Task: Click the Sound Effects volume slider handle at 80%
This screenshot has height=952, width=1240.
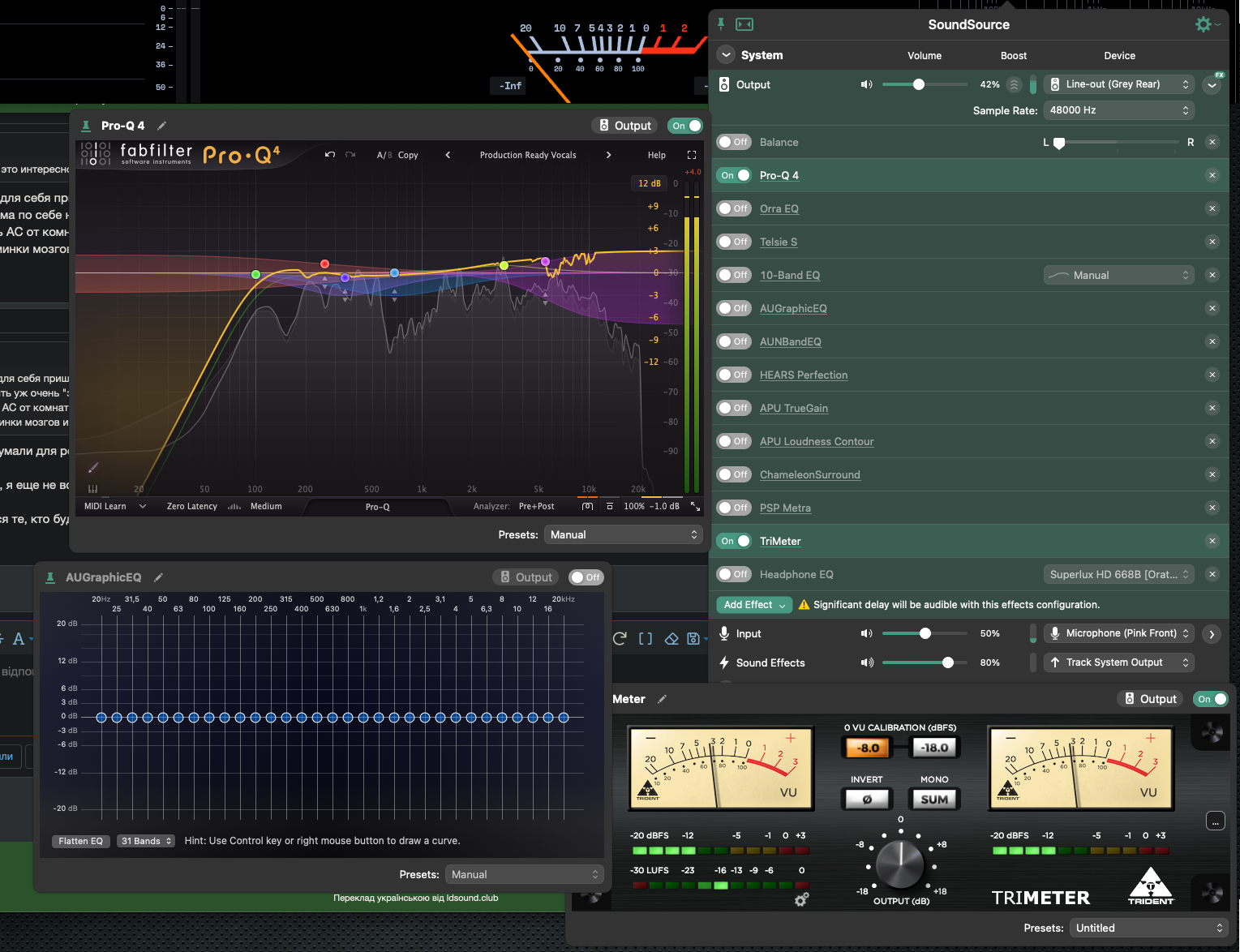Action: click(x=948, y=663)
